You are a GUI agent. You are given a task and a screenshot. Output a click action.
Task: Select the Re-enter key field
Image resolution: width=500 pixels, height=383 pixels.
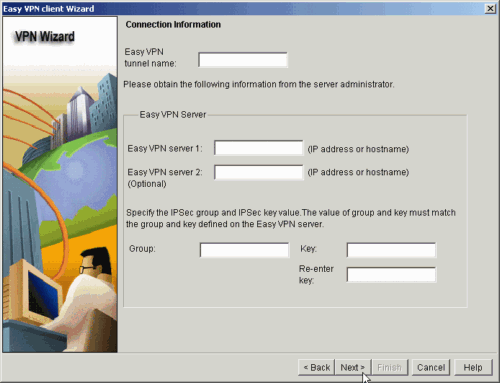coord(391,275)
